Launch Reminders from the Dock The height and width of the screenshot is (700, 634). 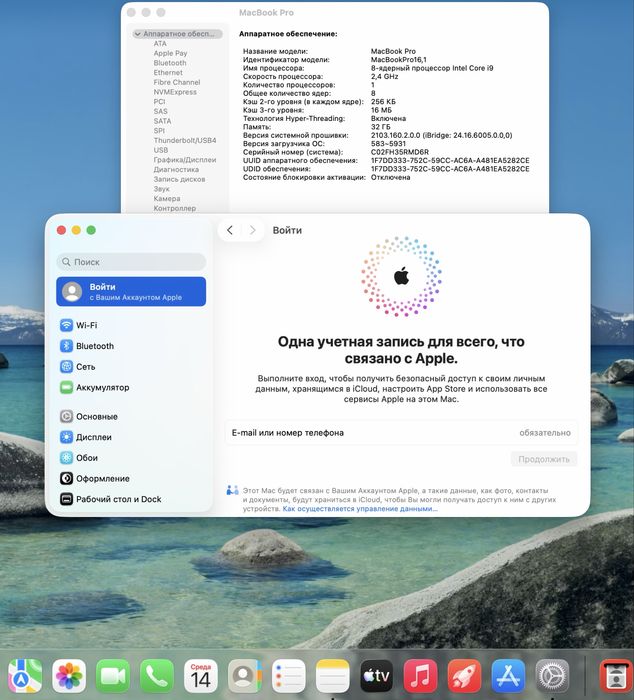289,676
